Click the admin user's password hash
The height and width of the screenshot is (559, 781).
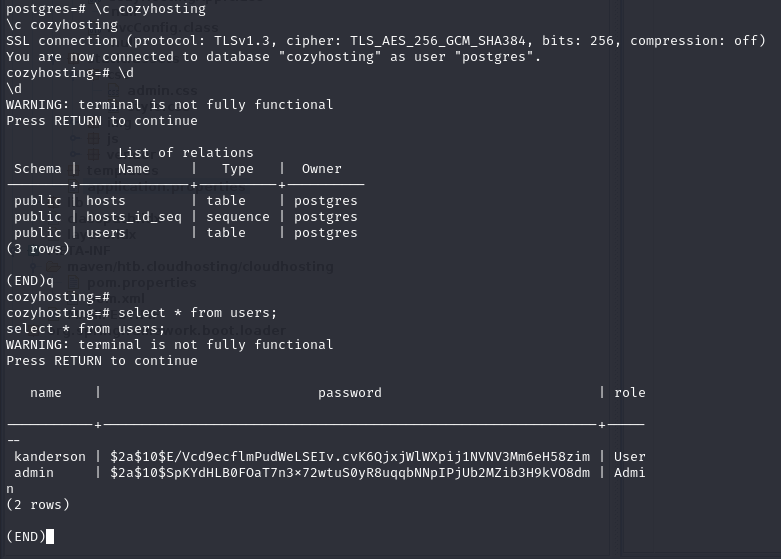(350, 472)
